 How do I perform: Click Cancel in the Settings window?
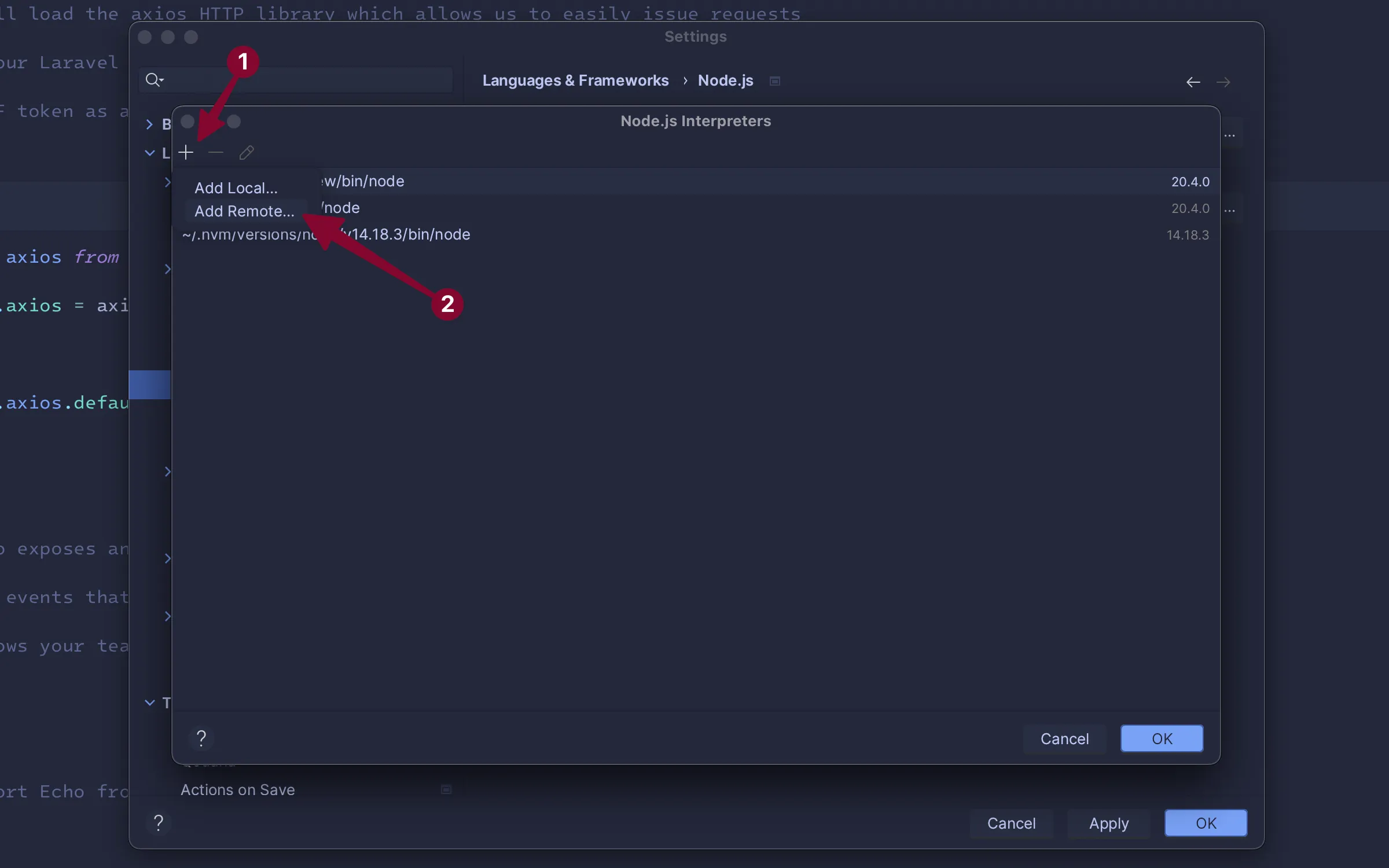[1011, 823]
